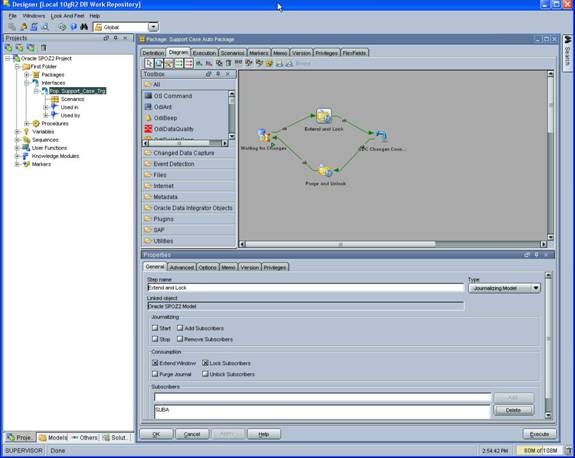The image size is (575, 458).
Task: Switch to the Execution tab of the package
Action: (204, 53)
